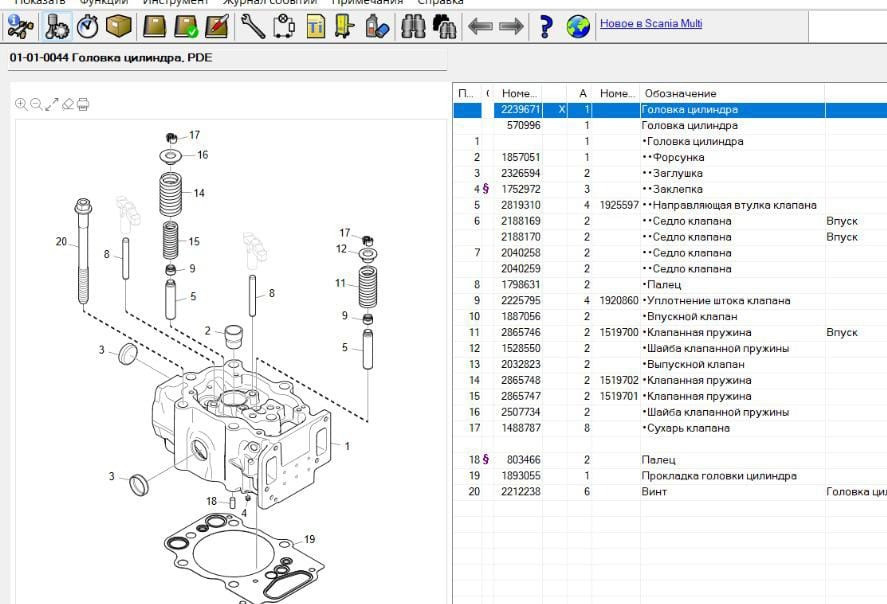Click the stopwatch icon in the toolbar
This screenshot has height=604, width=887.
pos(87,26)
